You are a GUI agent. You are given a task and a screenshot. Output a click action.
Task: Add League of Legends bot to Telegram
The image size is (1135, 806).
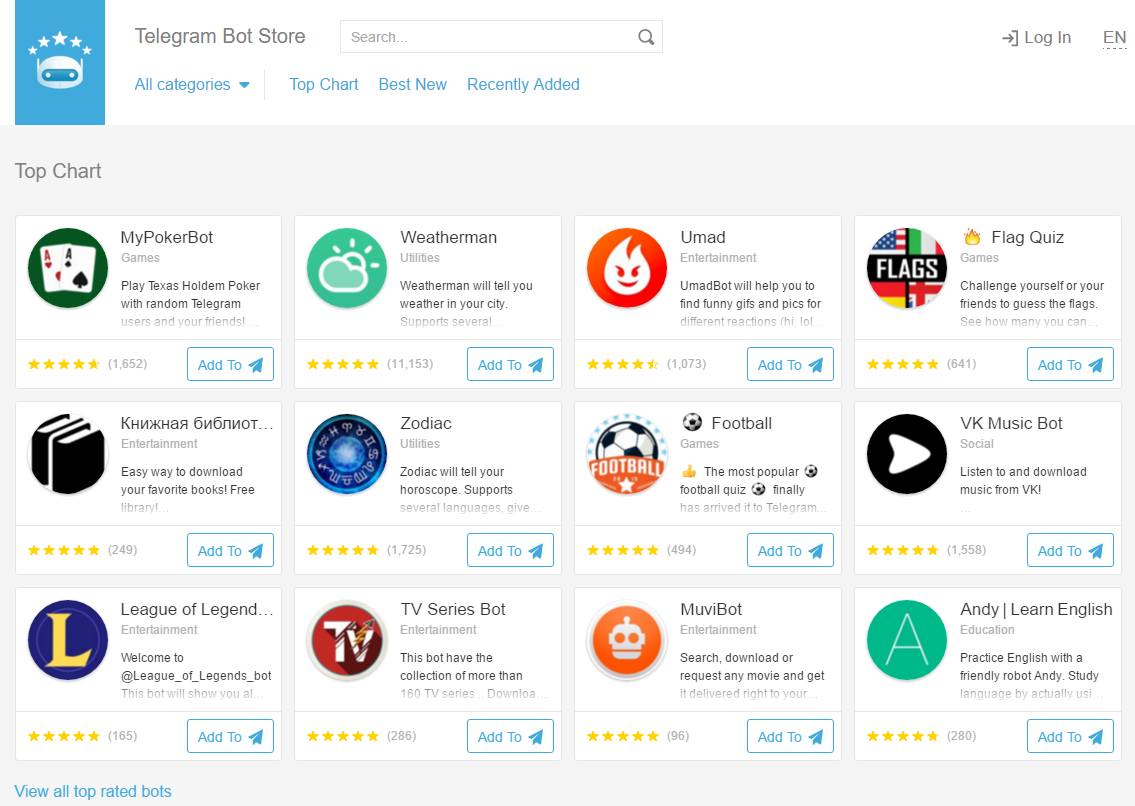tap(230, 736)
